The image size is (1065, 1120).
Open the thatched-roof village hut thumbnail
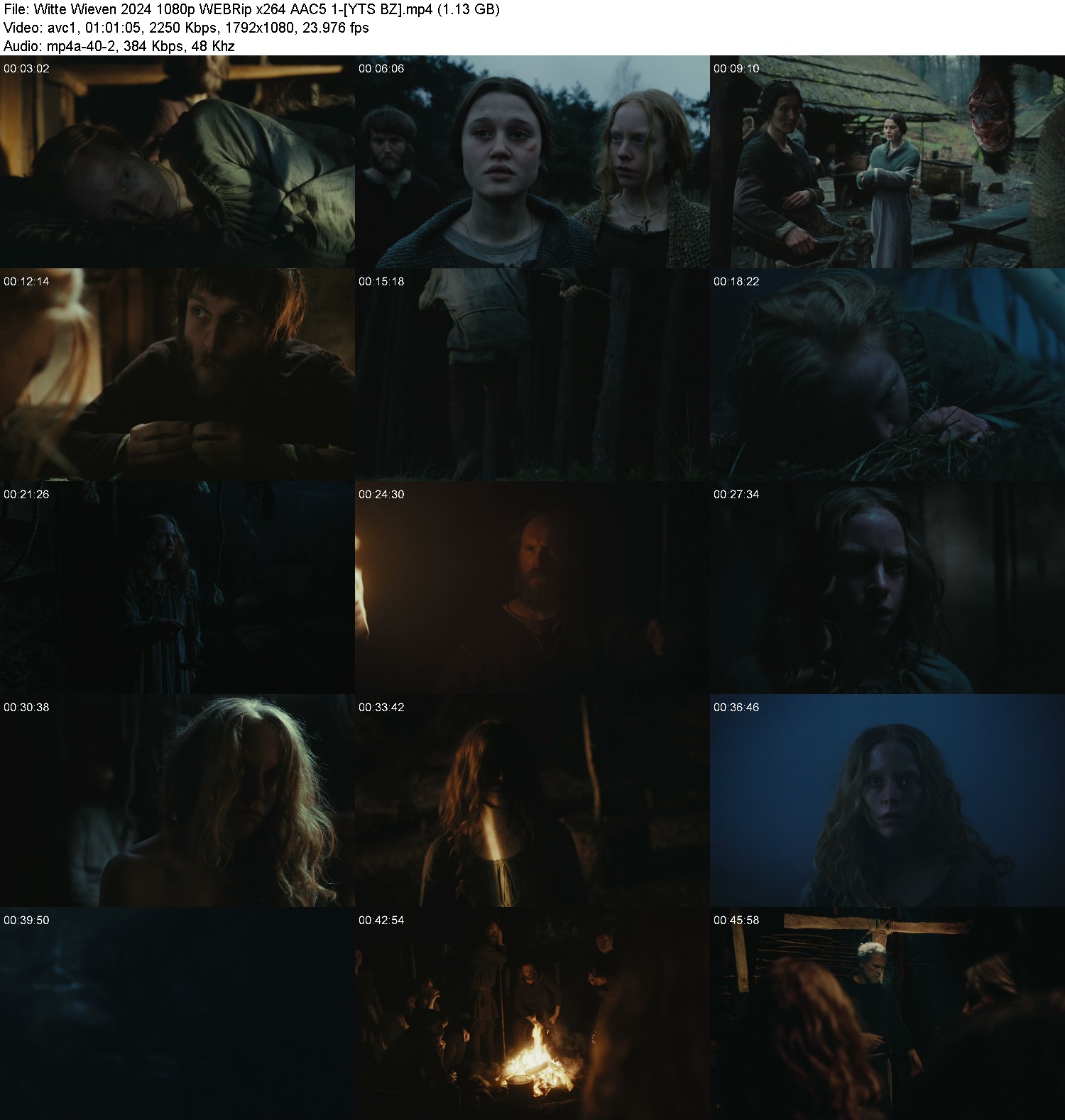tap(887, 162)
